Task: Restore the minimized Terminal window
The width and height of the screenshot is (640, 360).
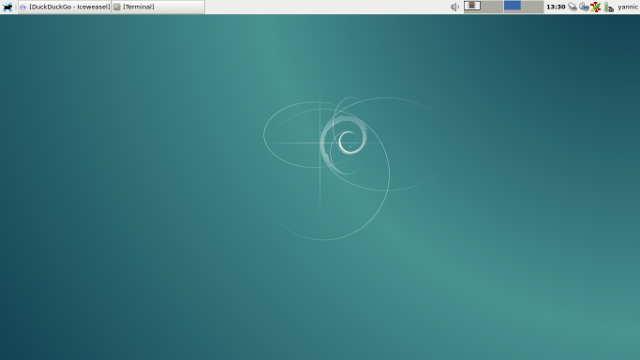Action: click(158, 7)
